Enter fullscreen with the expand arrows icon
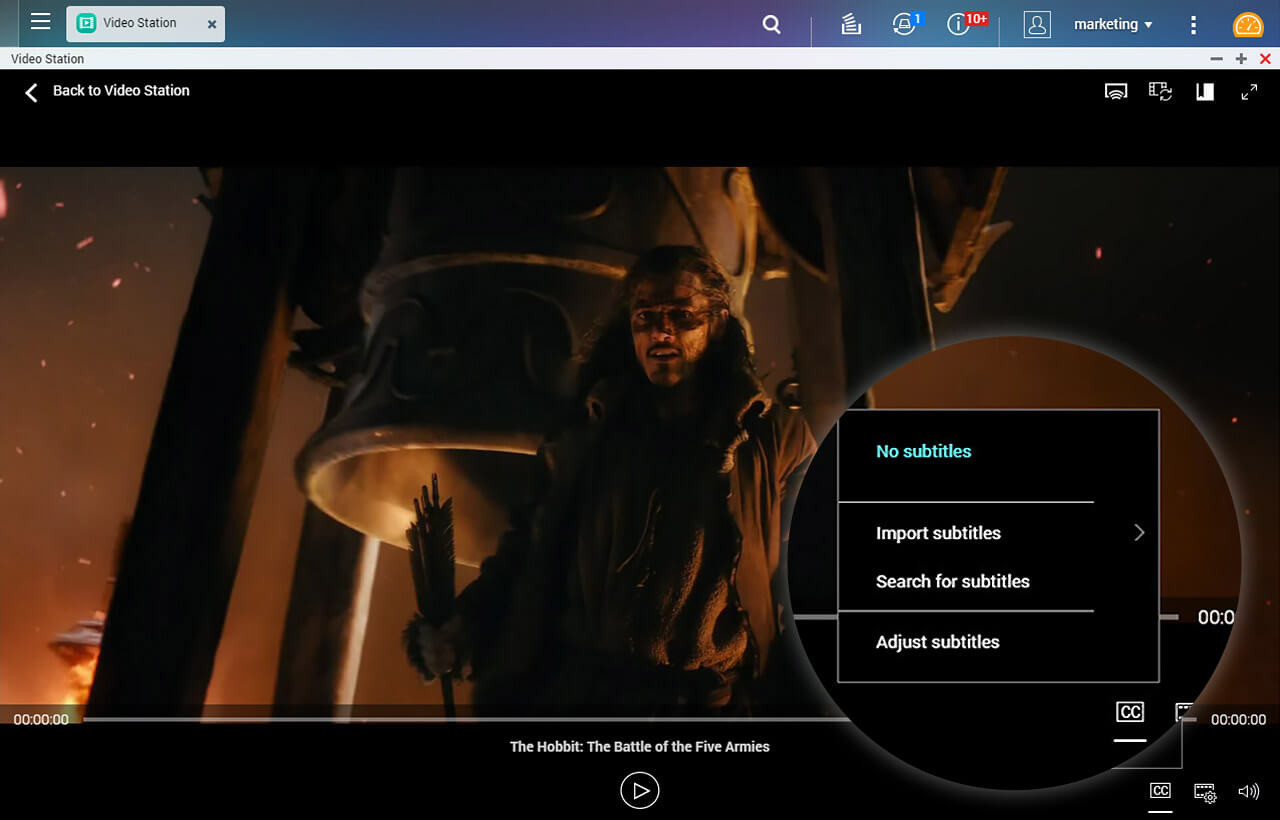This screenshot has height=820, width=1280. (1249, 91)
